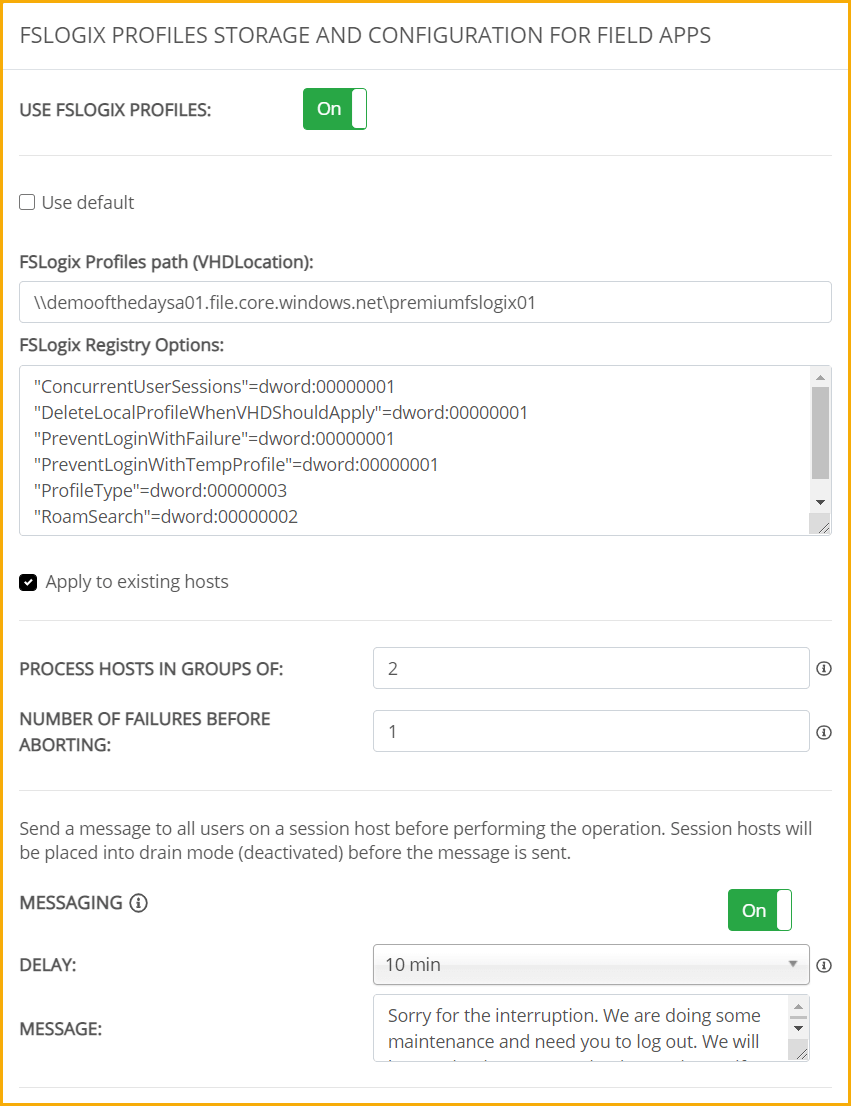Click the FSLogix Profiles Storage heading
851x1106 pixels.
point(366,35)
